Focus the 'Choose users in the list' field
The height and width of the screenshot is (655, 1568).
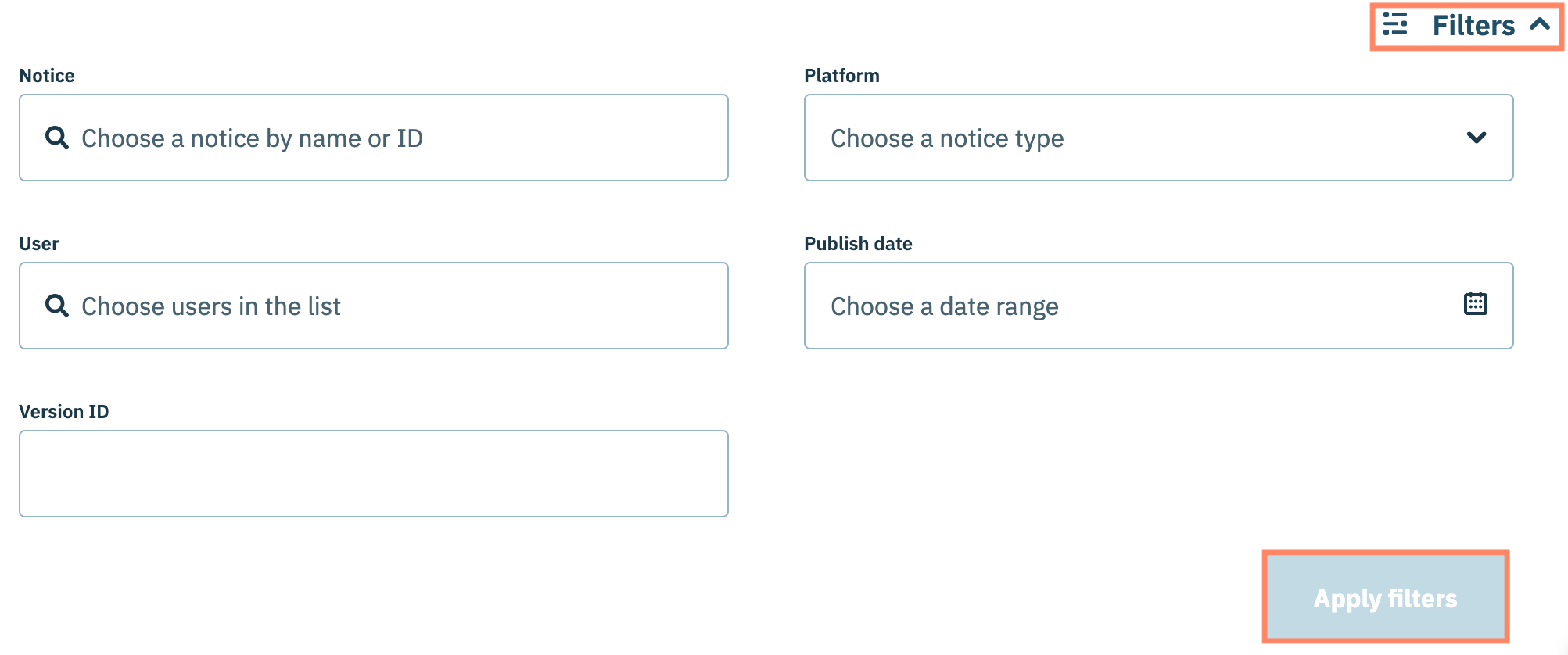click(211, 306)
